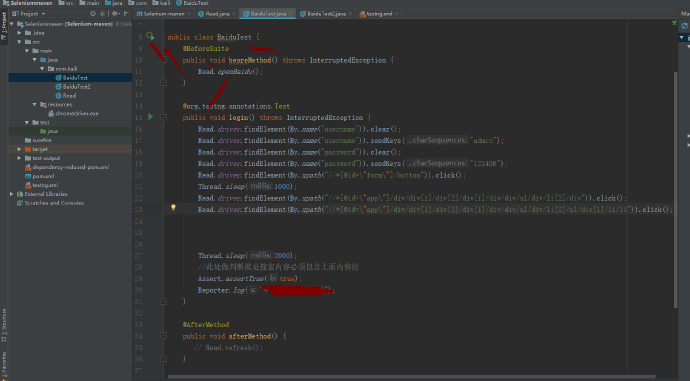690x381 pixels.
Task: Click the Assert.assertTrue line
Action: 250,278
